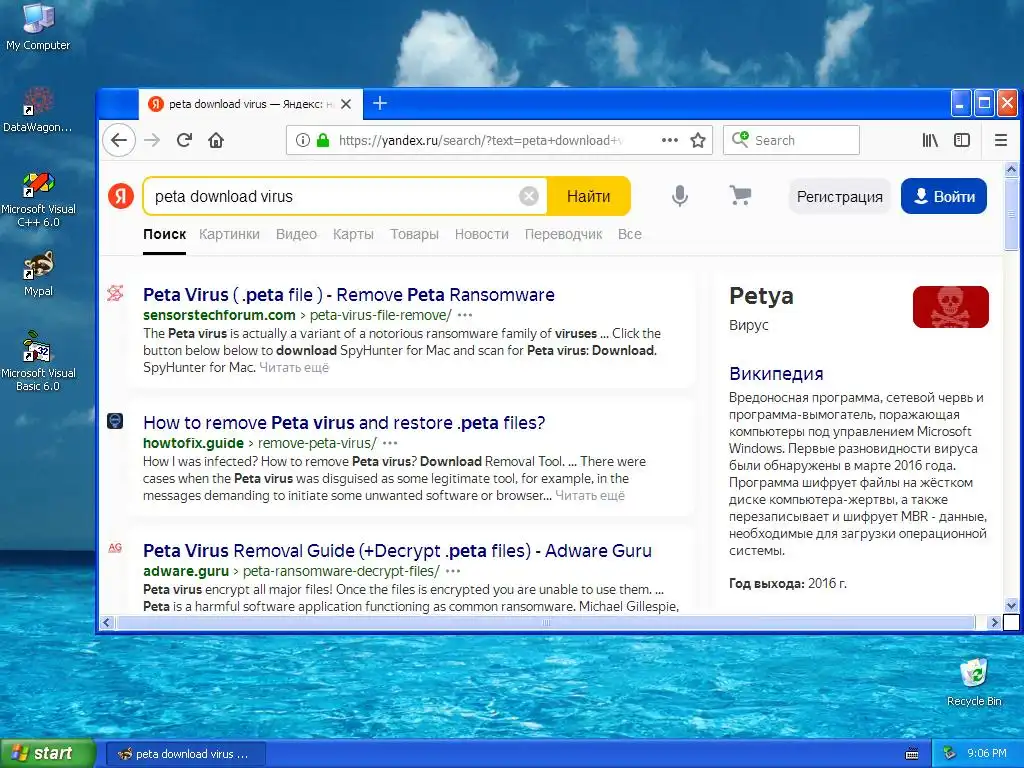The width and height of the screenshot is (1024, 768).
Task: Launch the Mypal browser shortcut
Action: click(x=38, y=274)
